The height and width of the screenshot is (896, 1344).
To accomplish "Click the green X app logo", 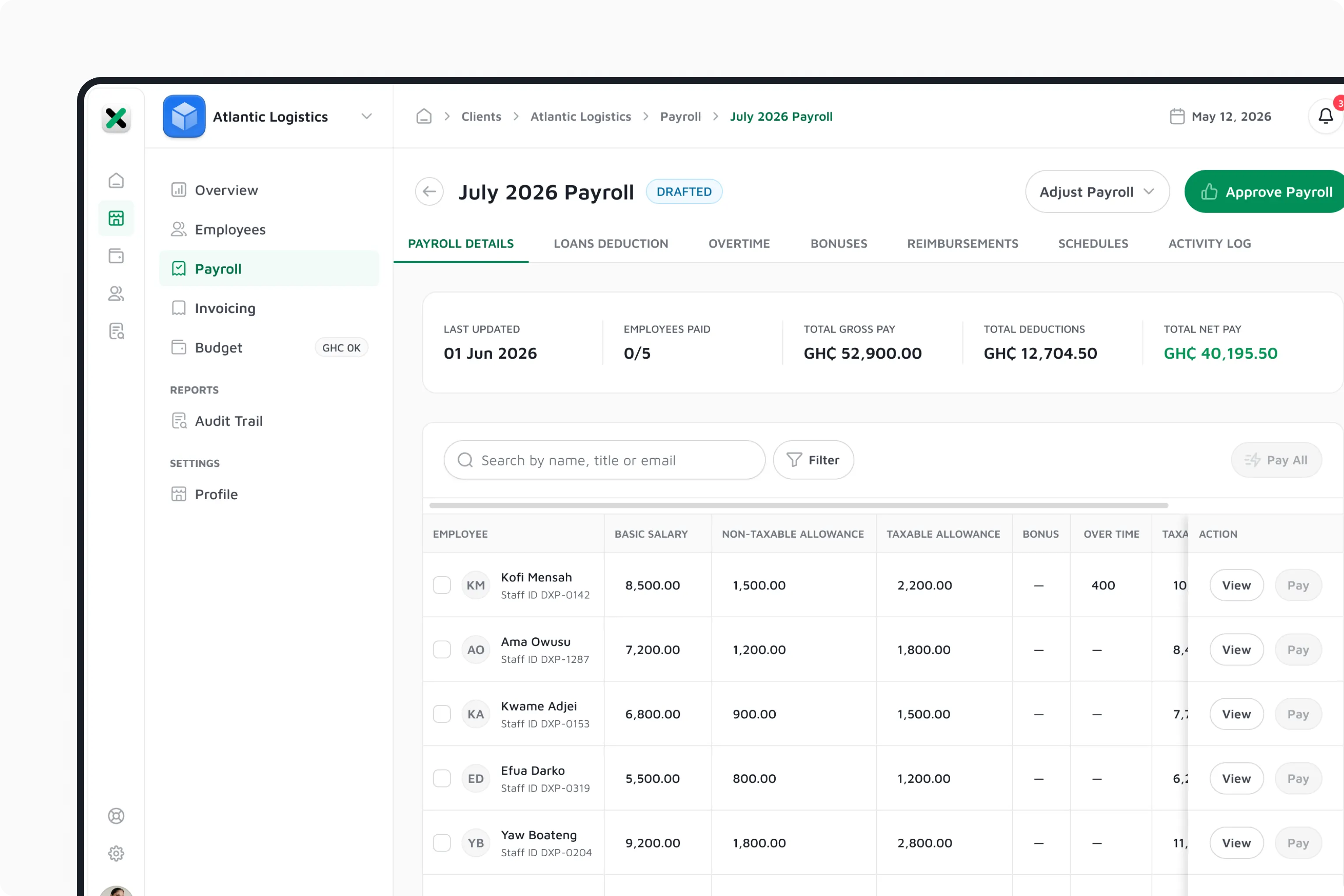I will [x=116, y=118].
